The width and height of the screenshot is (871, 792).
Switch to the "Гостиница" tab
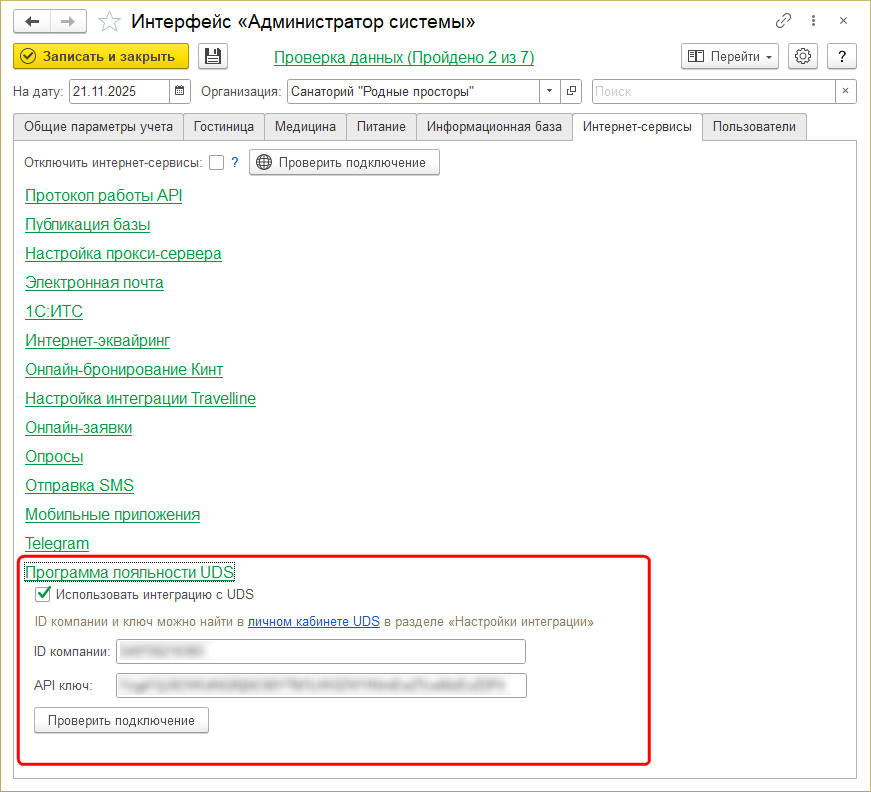(225, 127)
